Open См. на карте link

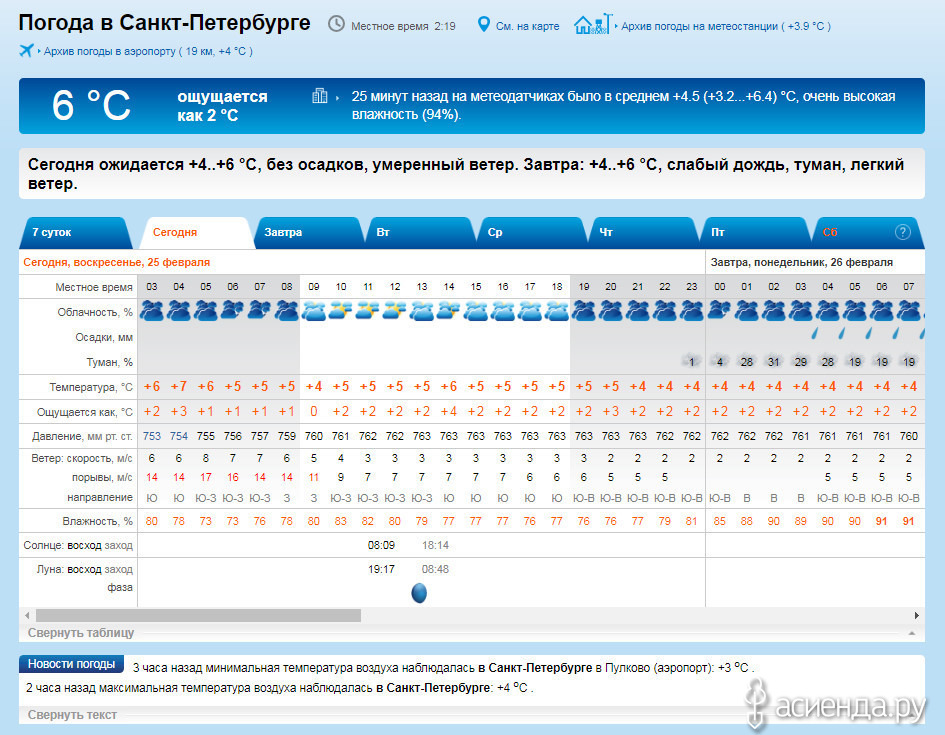(x=527, y=27)
